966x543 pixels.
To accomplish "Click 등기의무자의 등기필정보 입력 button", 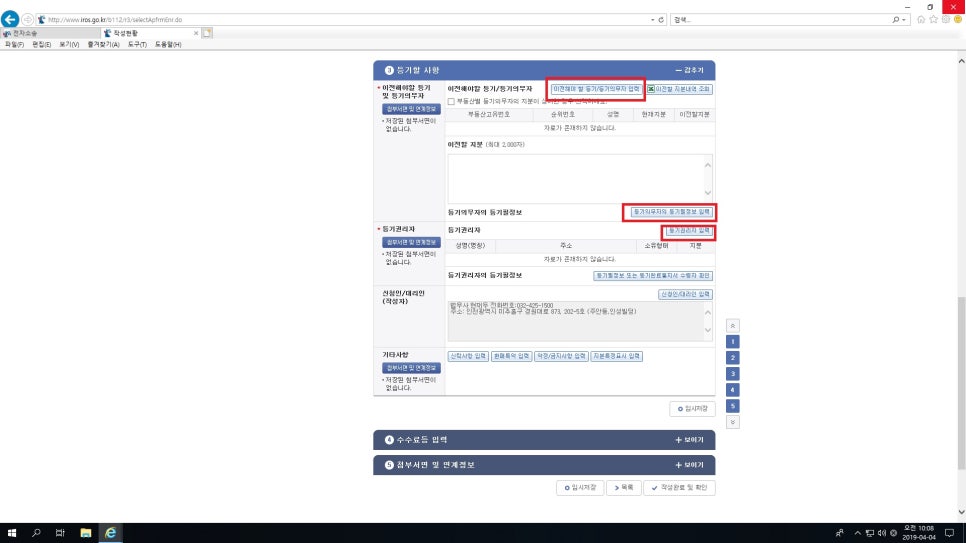I will (672, 212).
